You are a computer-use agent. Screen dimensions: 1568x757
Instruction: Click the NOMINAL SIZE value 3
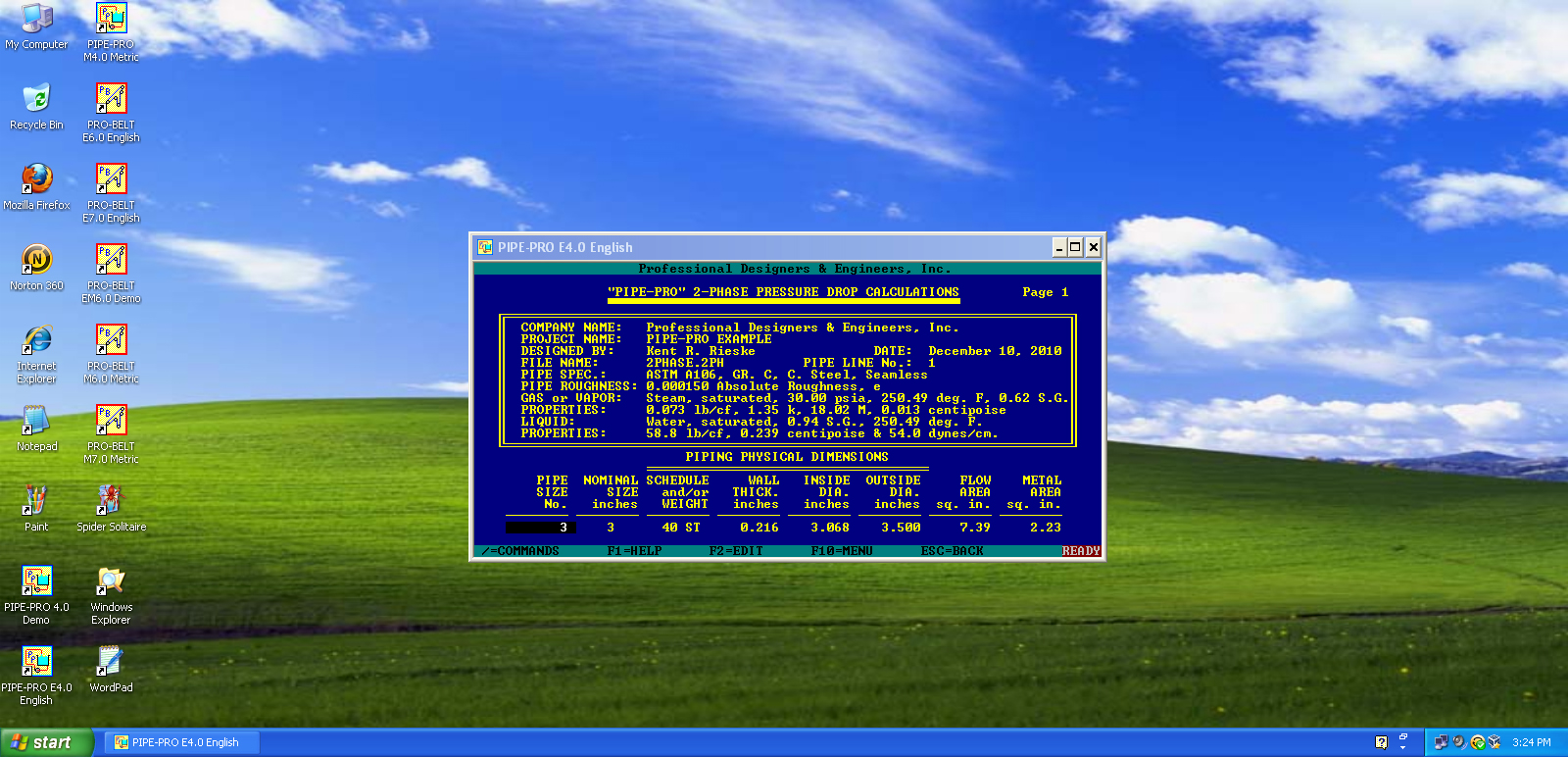pos(611,528)
